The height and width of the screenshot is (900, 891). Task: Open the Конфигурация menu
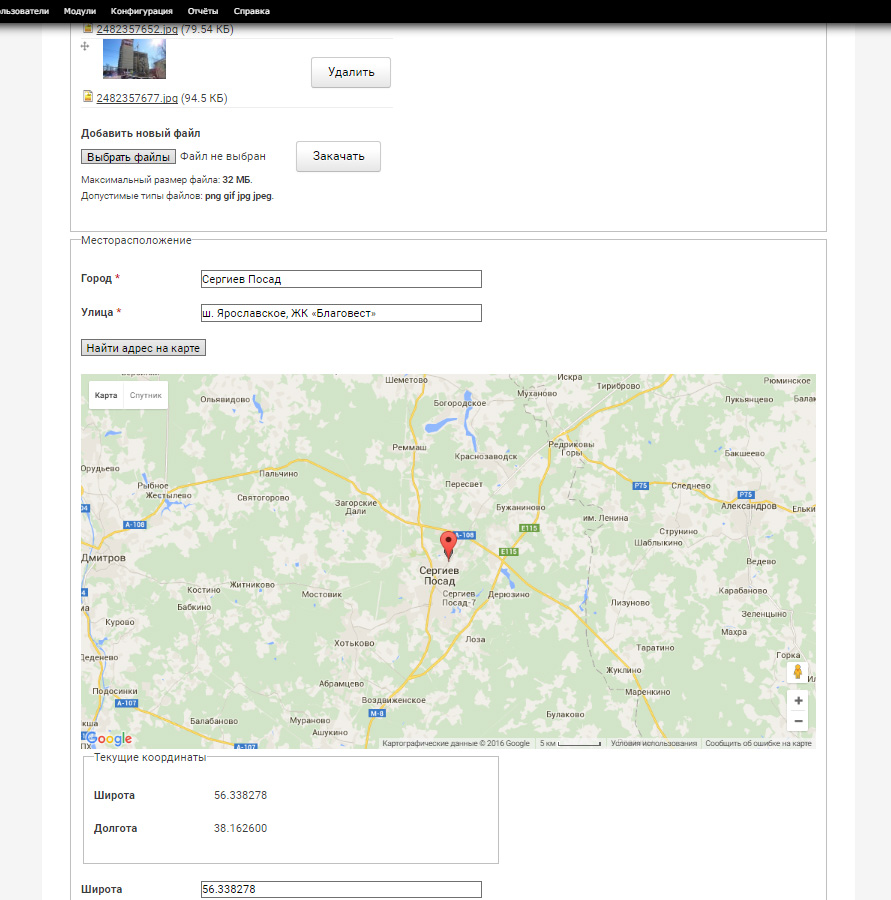click(x=142, y=11)
